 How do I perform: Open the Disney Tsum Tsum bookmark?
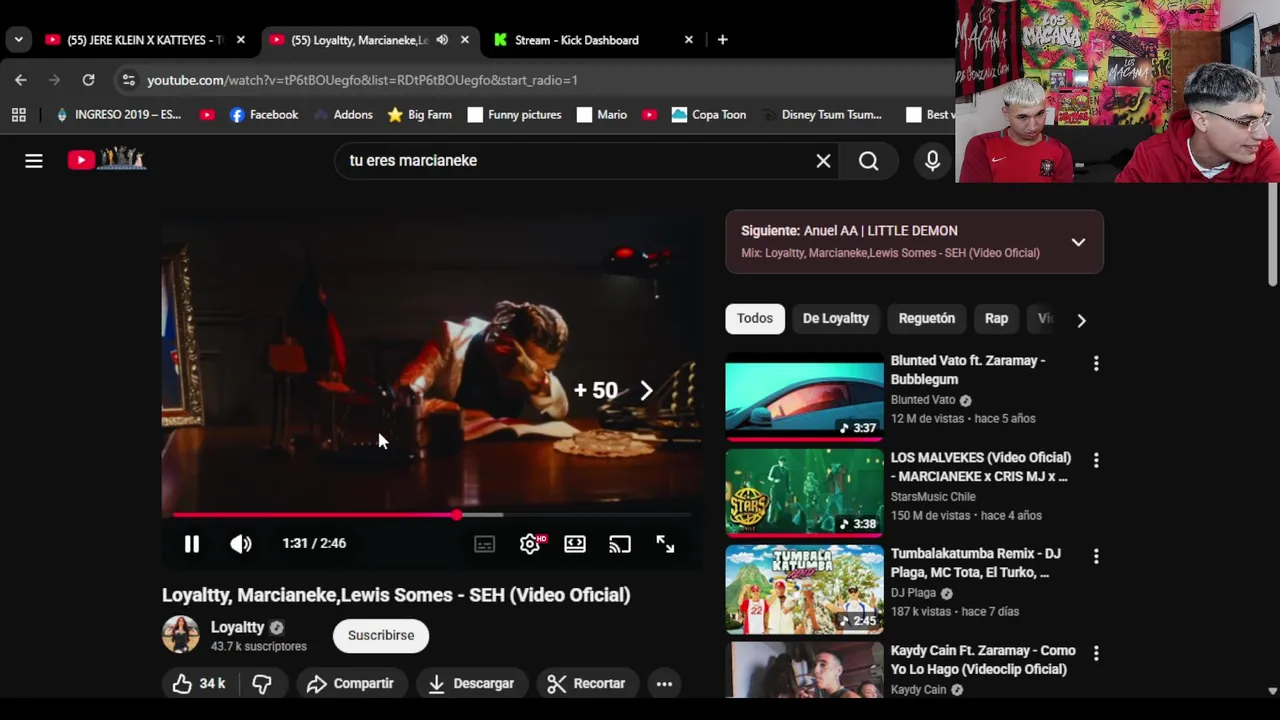(x=822, y=115)
